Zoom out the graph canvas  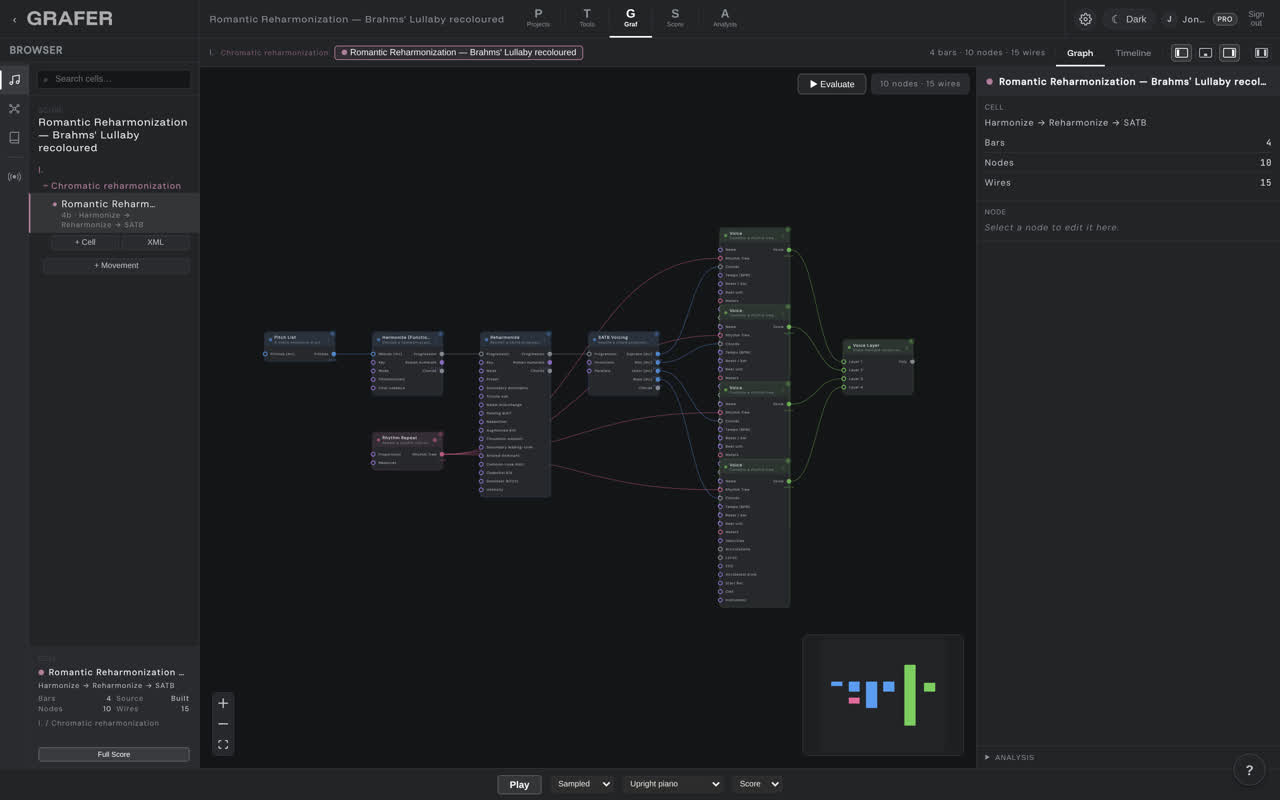coord(223,724)
